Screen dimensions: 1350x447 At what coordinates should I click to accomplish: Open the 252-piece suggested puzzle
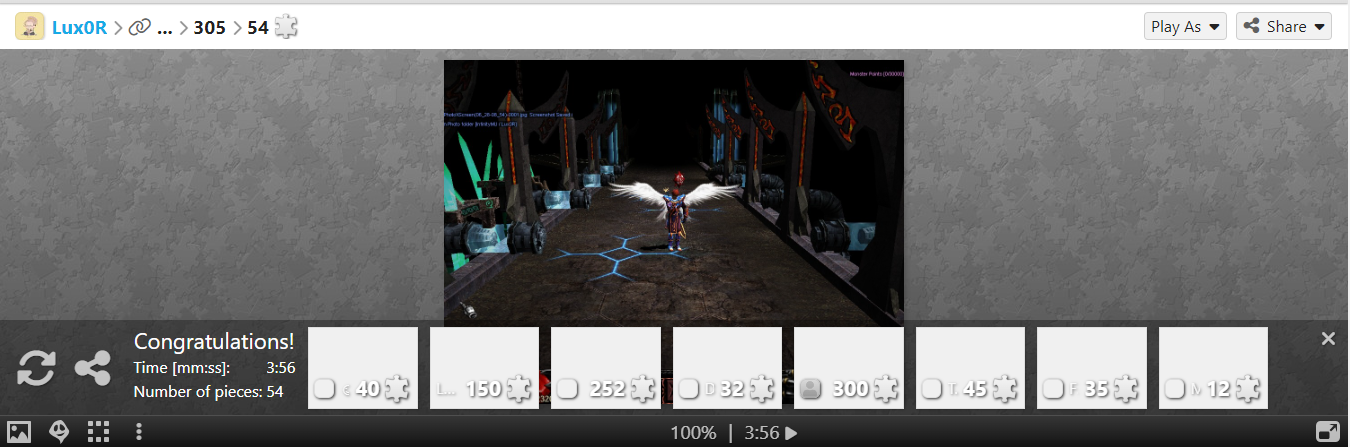point(606,368)
